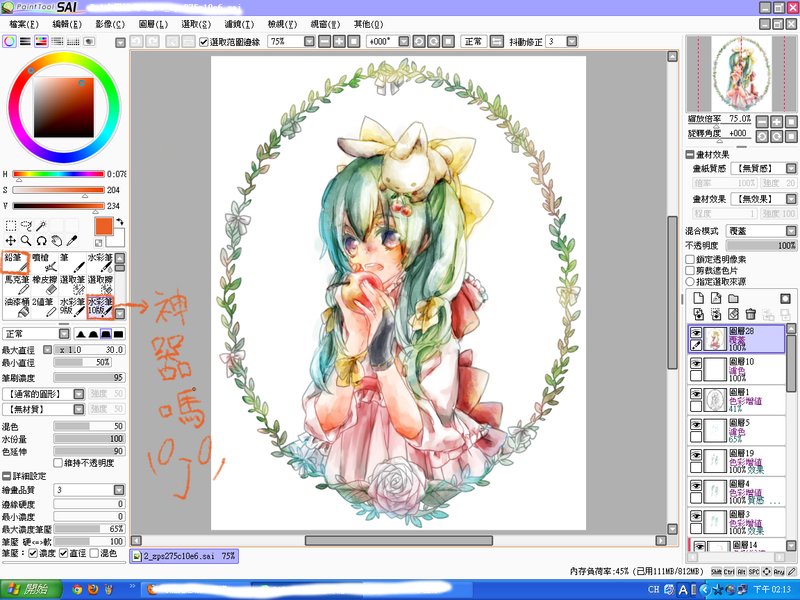
Task: Open the 繪畫品質 quality dropdown
Action: pyautogui.click(x=118, y=490)
